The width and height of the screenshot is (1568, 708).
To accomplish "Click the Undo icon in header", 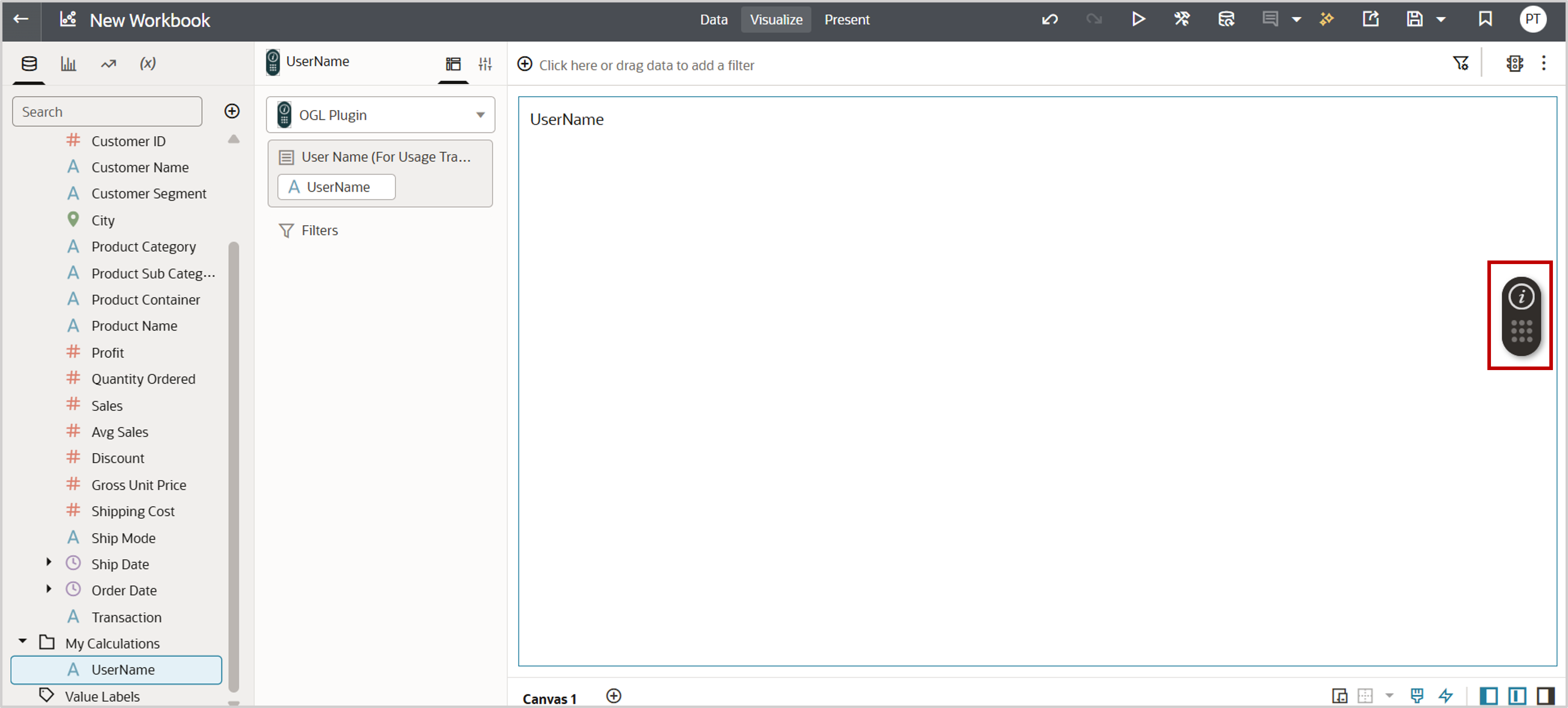I will (1049, 19).
